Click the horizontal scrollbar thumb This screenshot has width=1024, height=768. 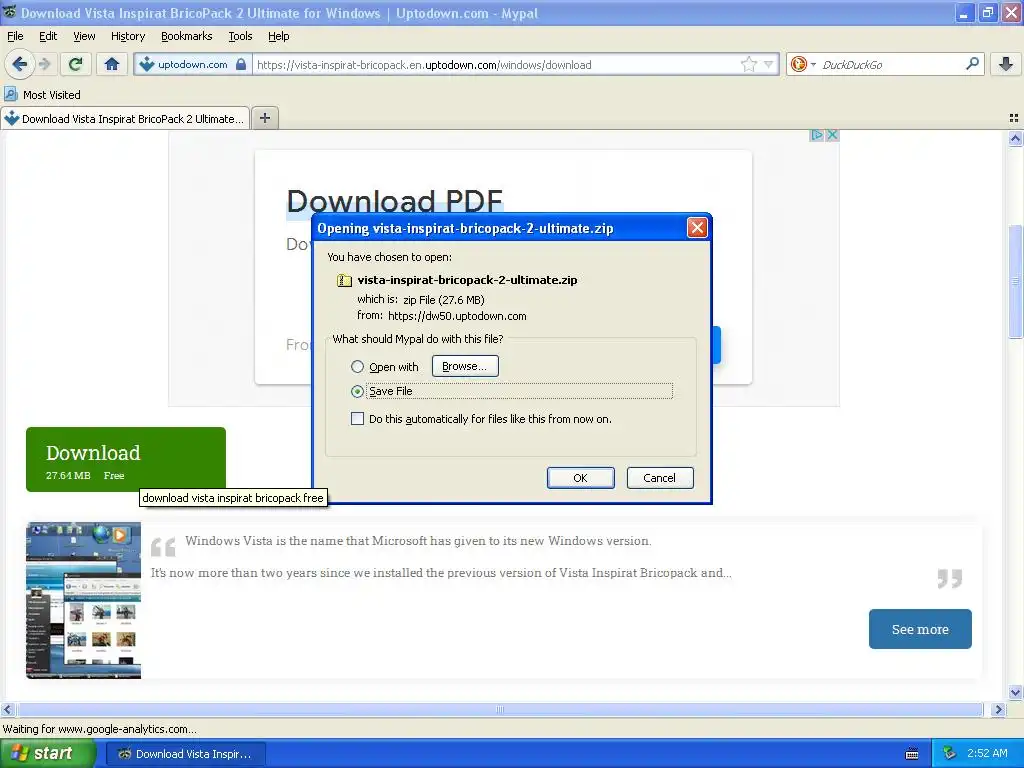tap(500, 709)
